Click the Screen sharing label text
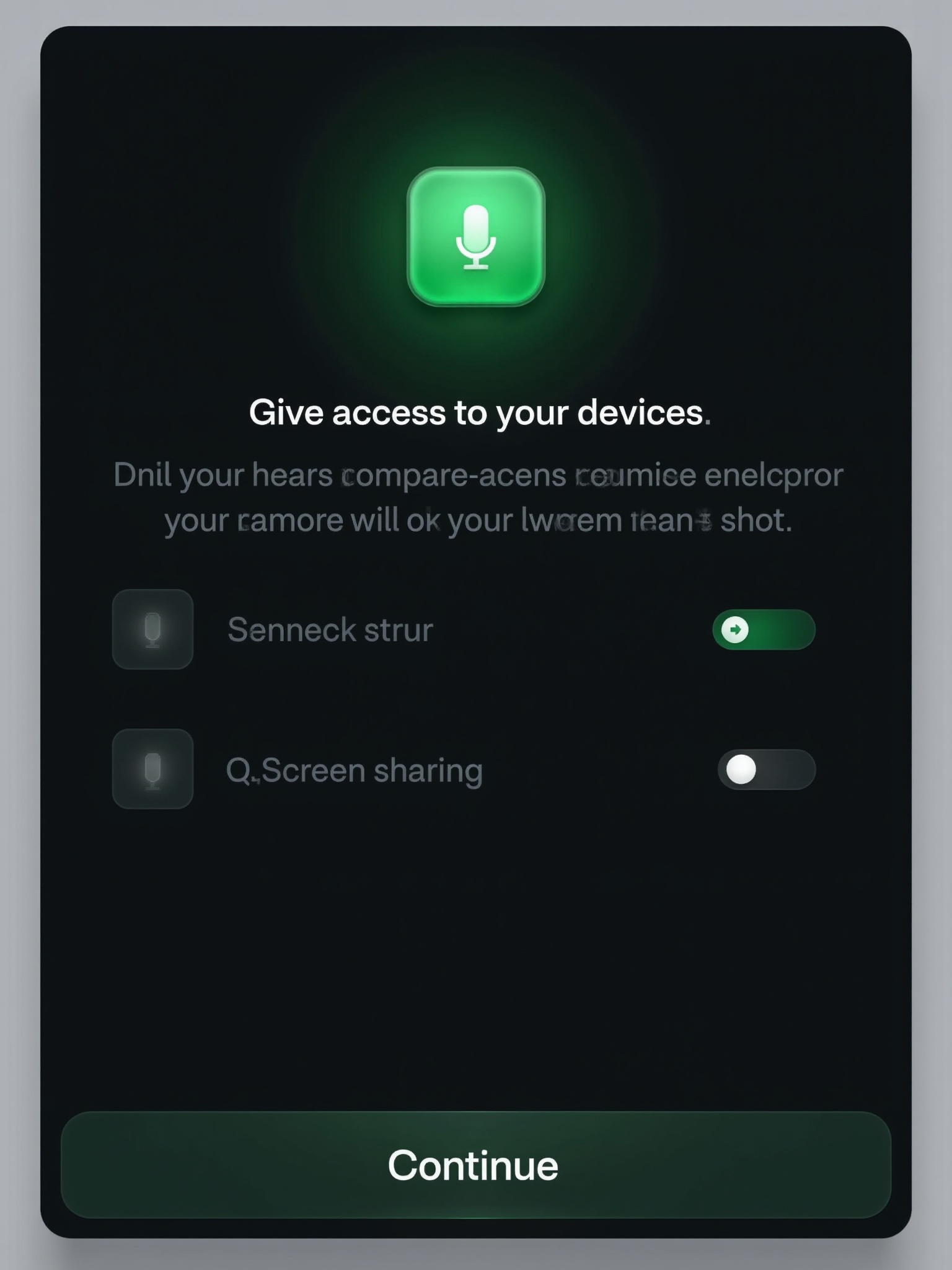This screenshot has width=952, height=1270. pos(372,771)
